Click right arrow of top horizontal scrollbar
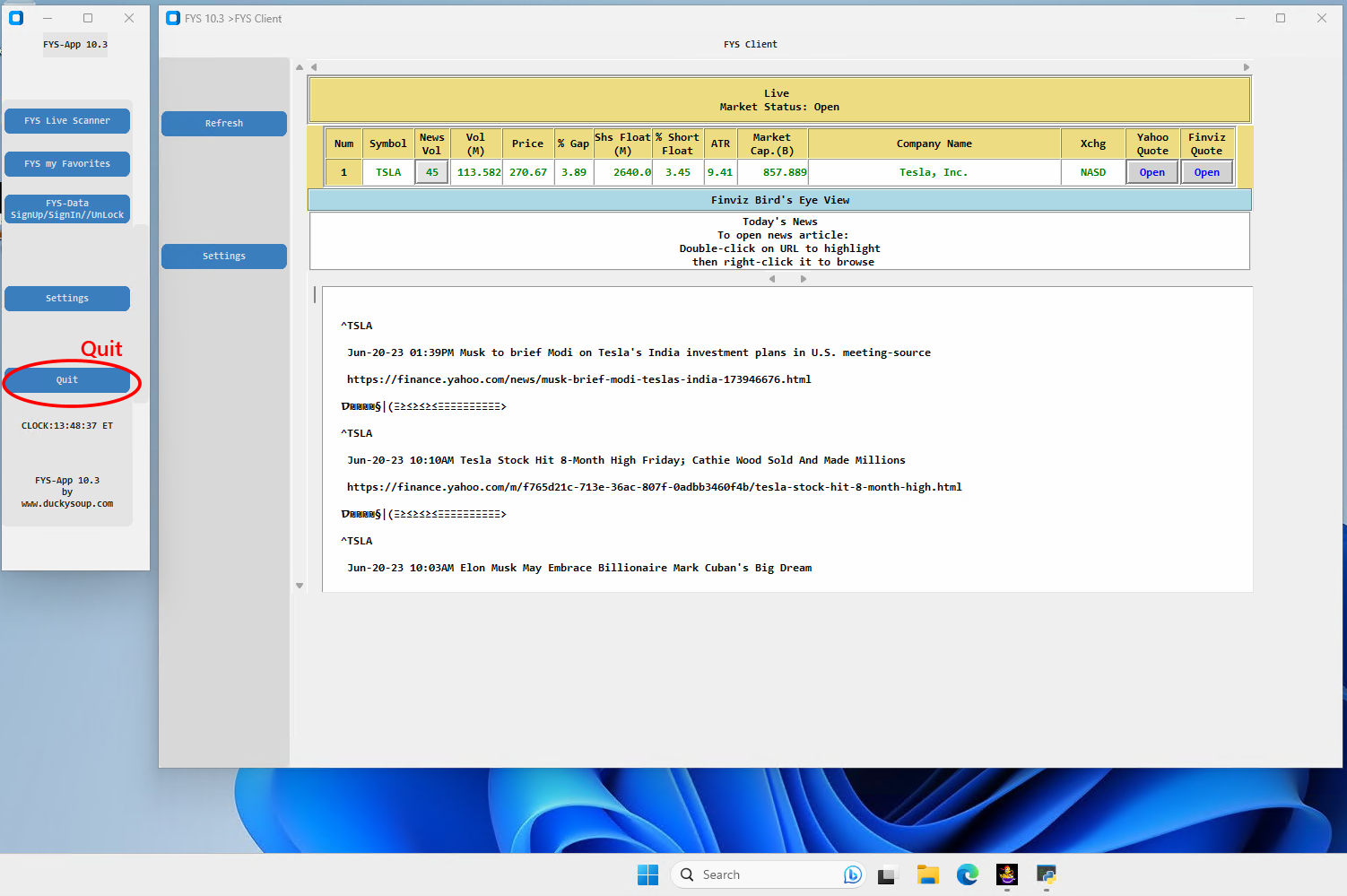The height and width of the screenshot is (896, 1347). pyautogui.click(x=1246, y=67)
